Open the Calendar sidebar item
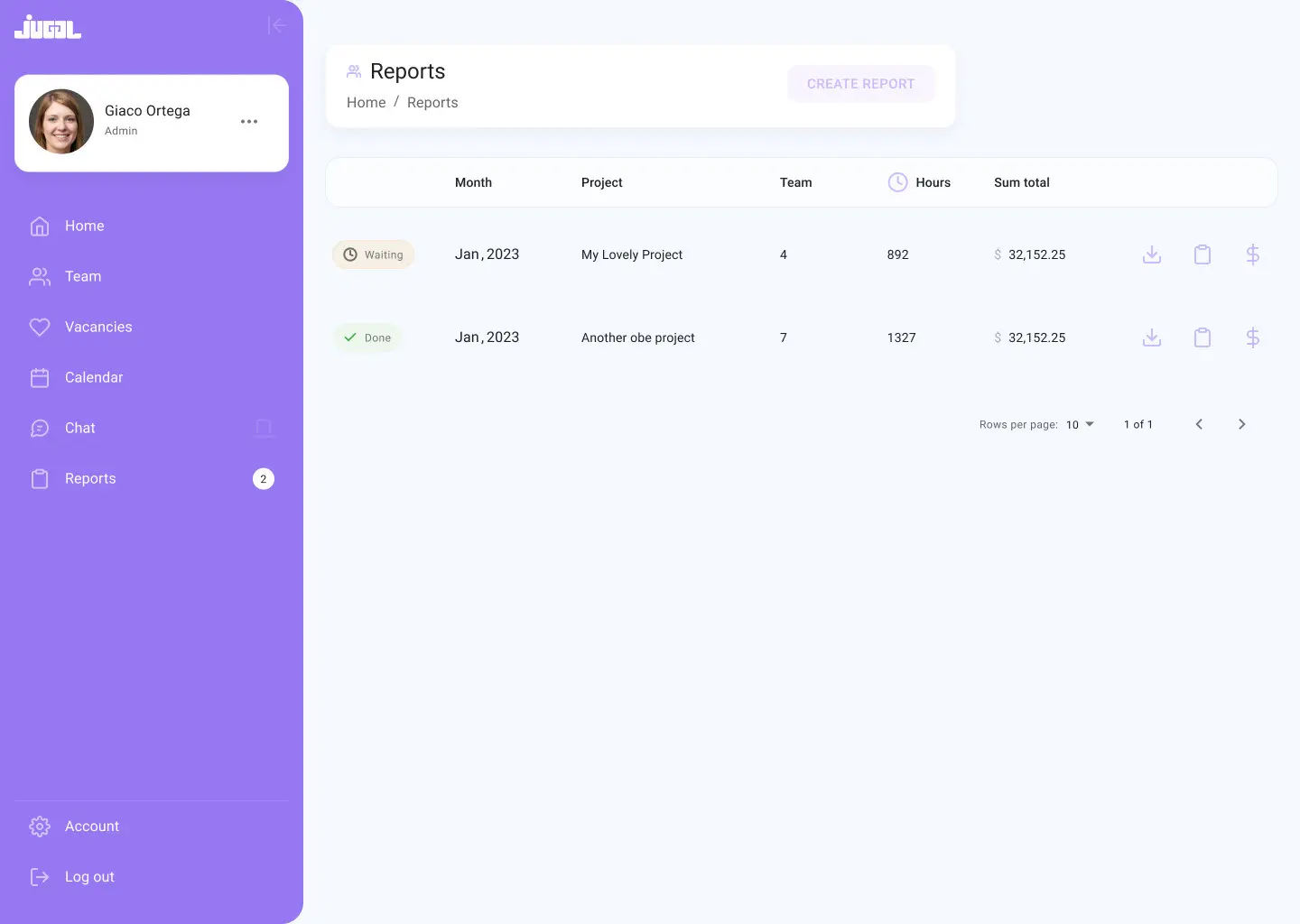1300x924 pixels. [x=93, y=377]
